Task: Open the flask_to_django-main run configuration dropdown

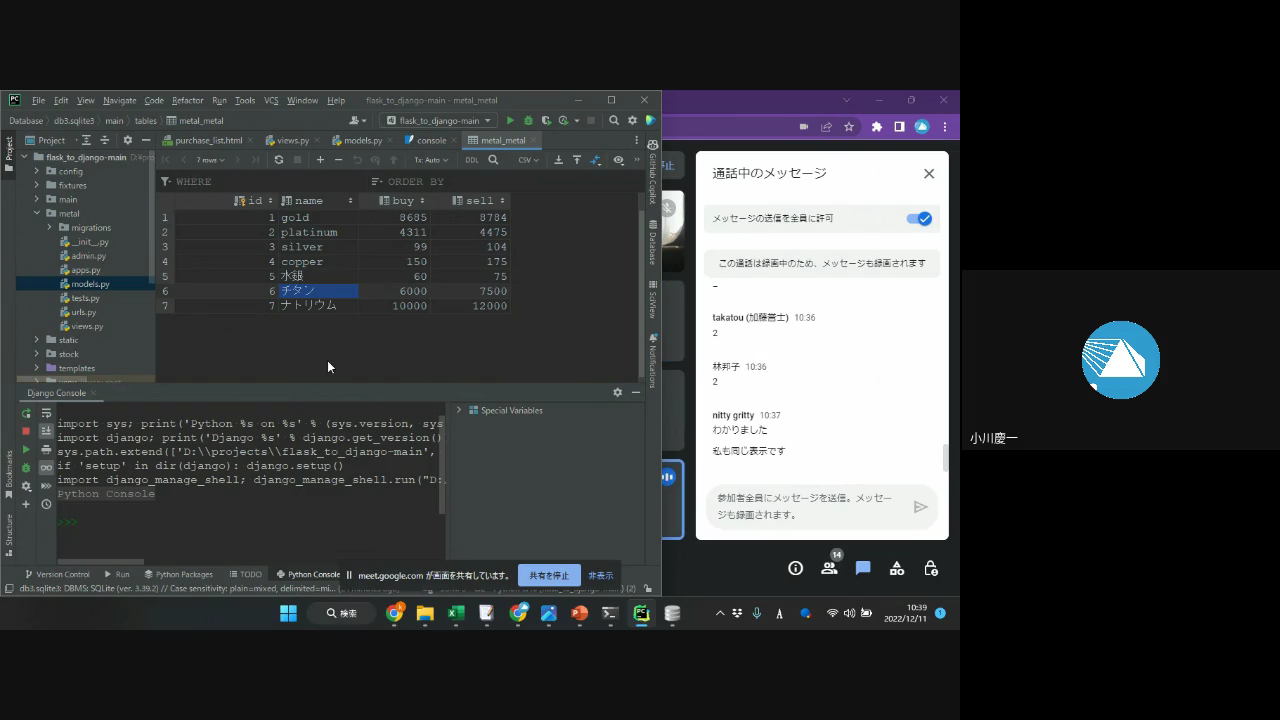Action: tap(439, 121)
